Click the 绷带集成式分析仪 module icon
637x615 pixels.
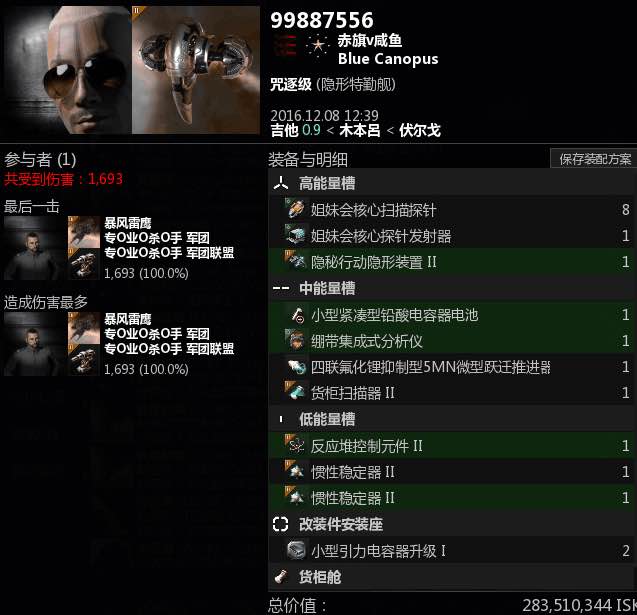pyautogui.click(x=296, y=340)
